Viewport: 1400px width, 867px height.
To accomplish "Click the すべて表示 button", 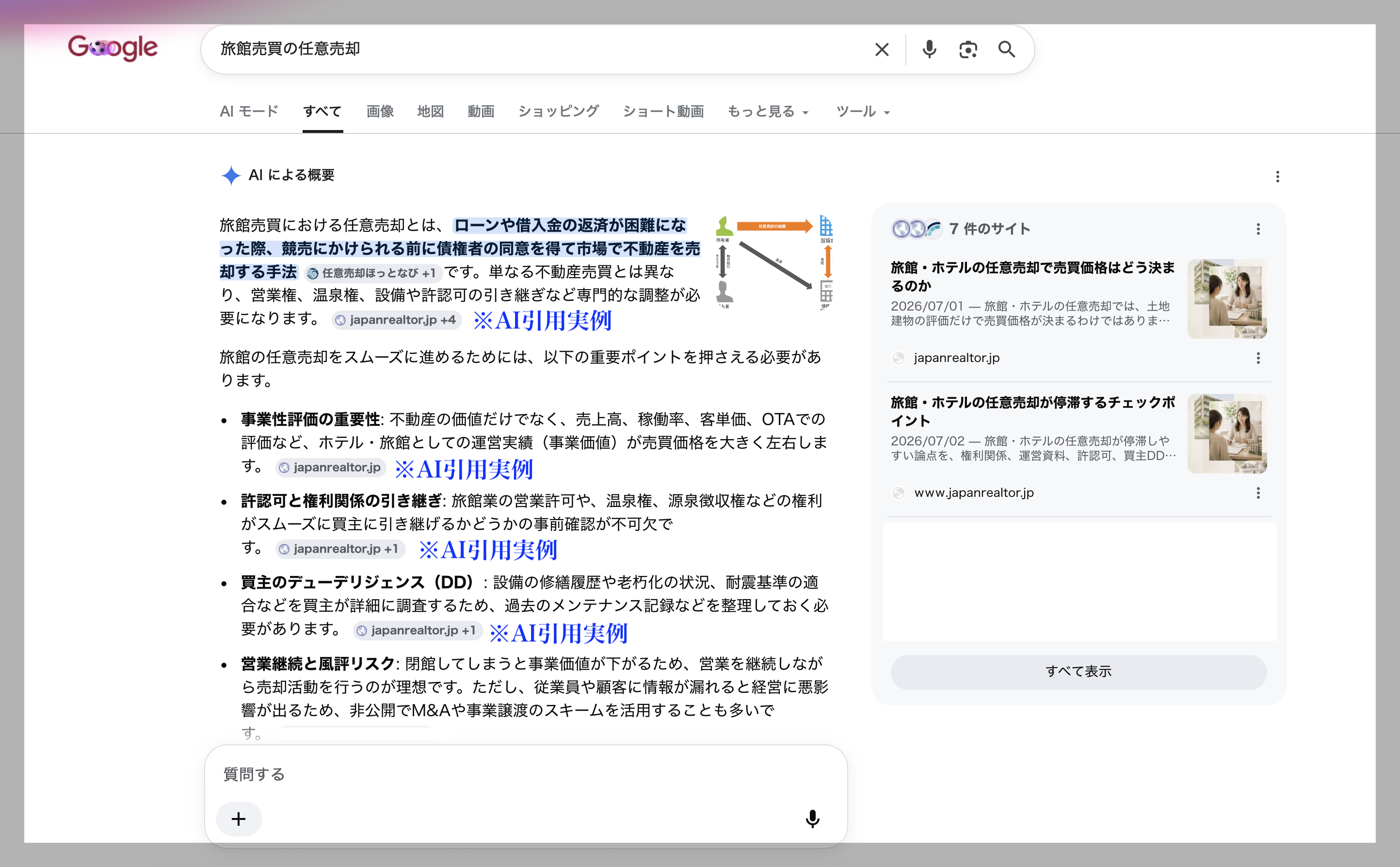I will pos(1078,671).
